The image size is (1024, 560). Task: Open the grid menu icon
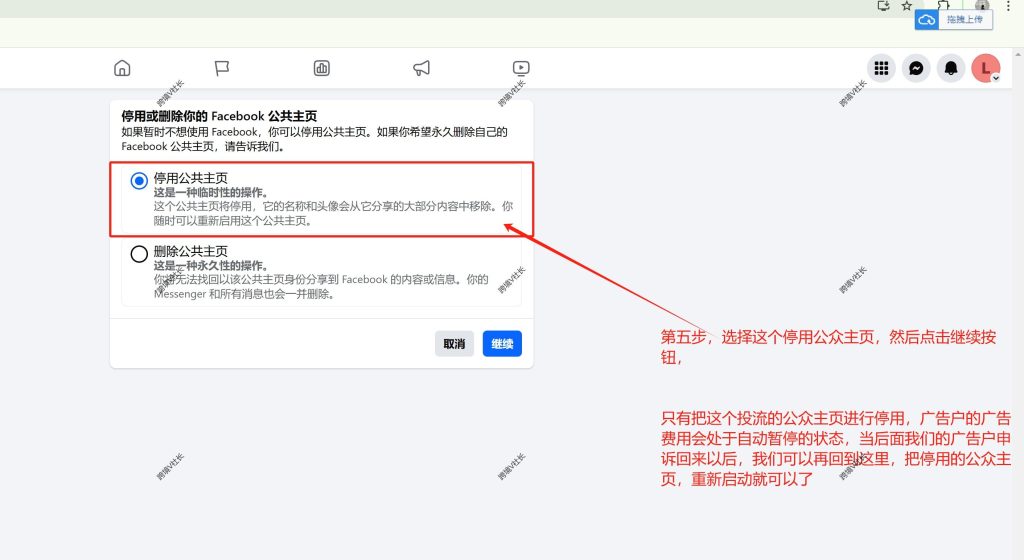(882, 68)
